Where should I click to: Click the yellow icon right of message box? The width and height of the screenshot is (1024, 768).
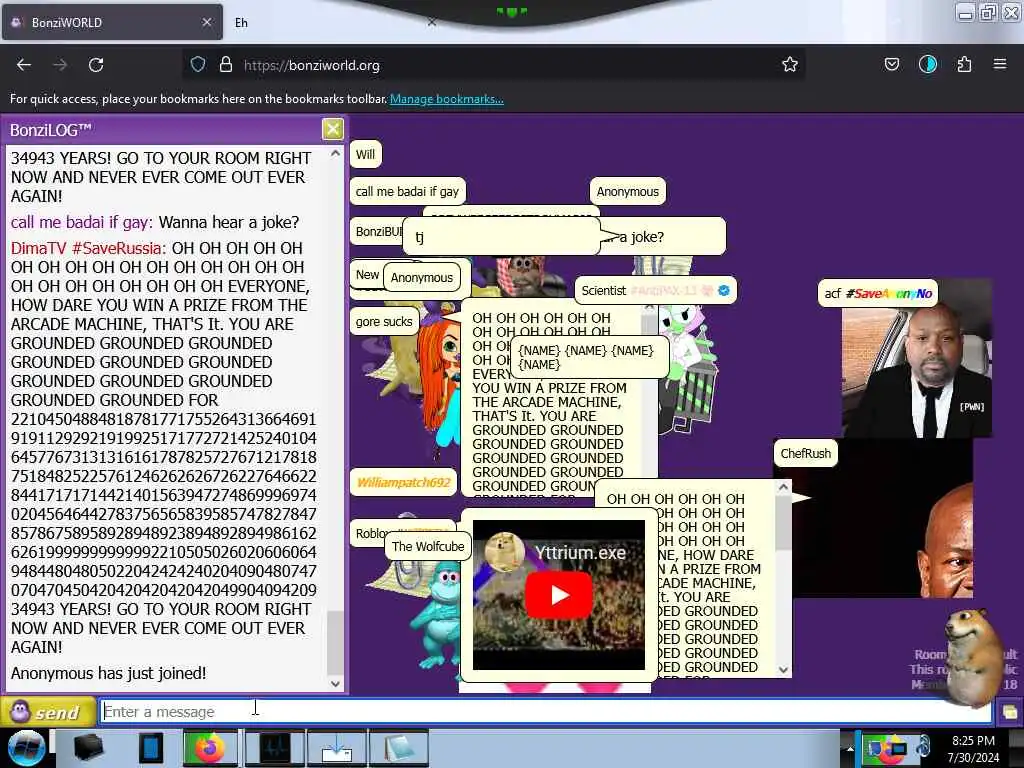pyautogui.click(x=1010, y=712)
